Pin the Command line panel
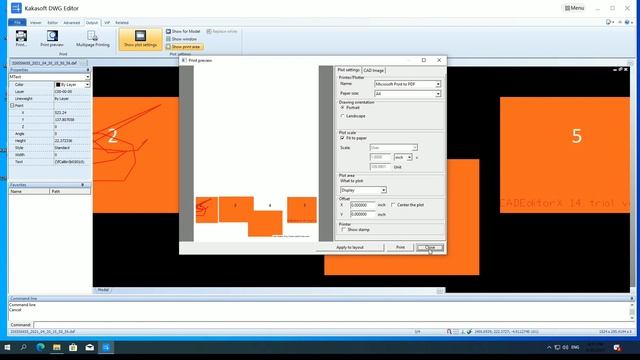 (x=632, y=298)
